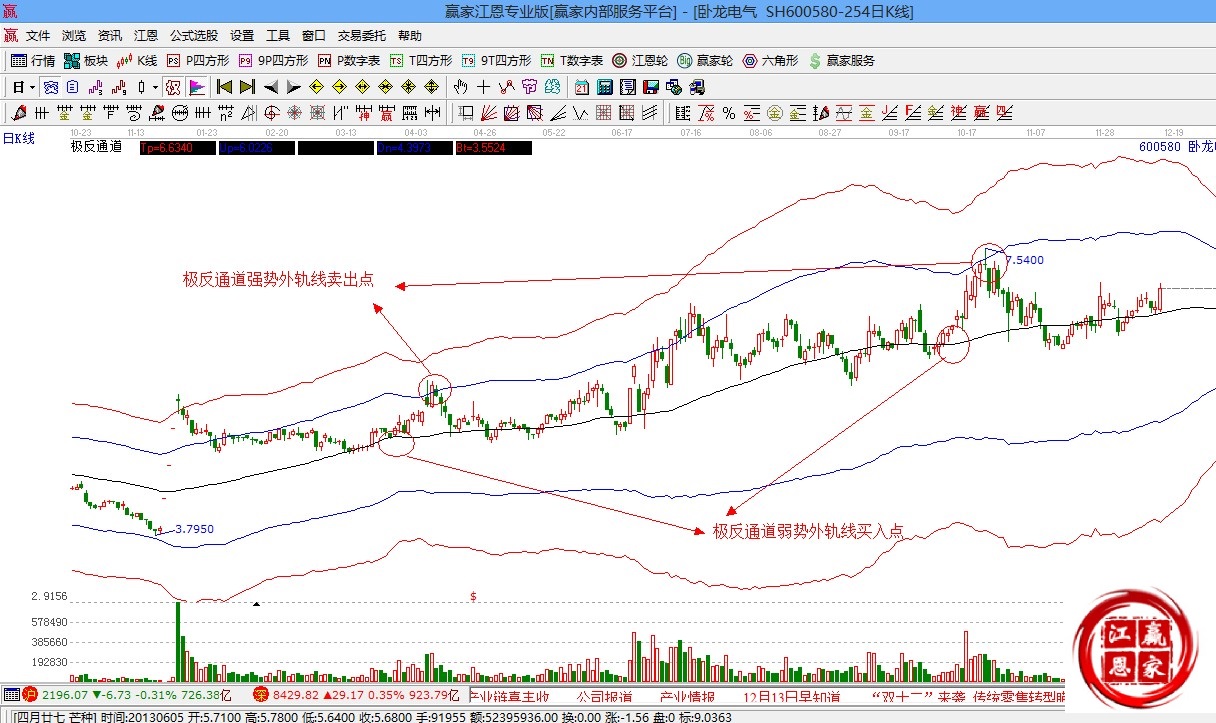Select the crosshair cursor tool

(x=484, y=87)
